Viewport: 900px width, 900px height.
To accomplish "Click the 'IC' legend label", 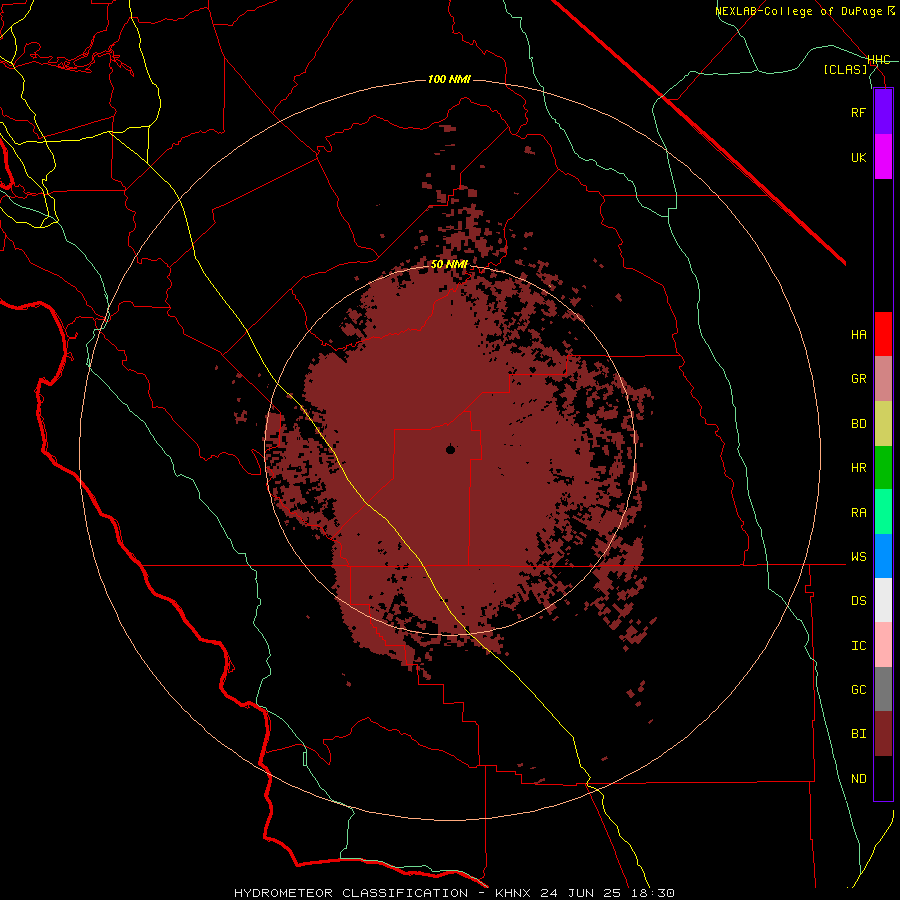I will point(859,646).
